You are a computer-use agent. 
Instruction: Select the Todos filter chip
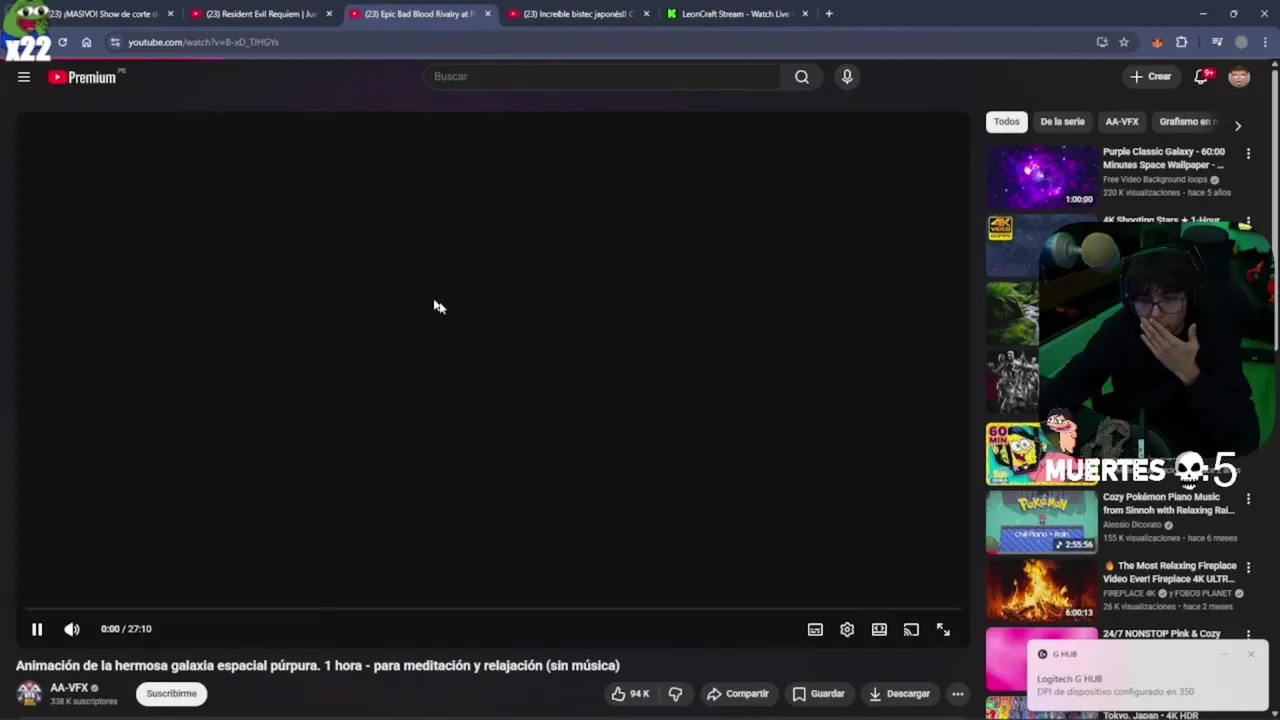[x=1007, y=122]
